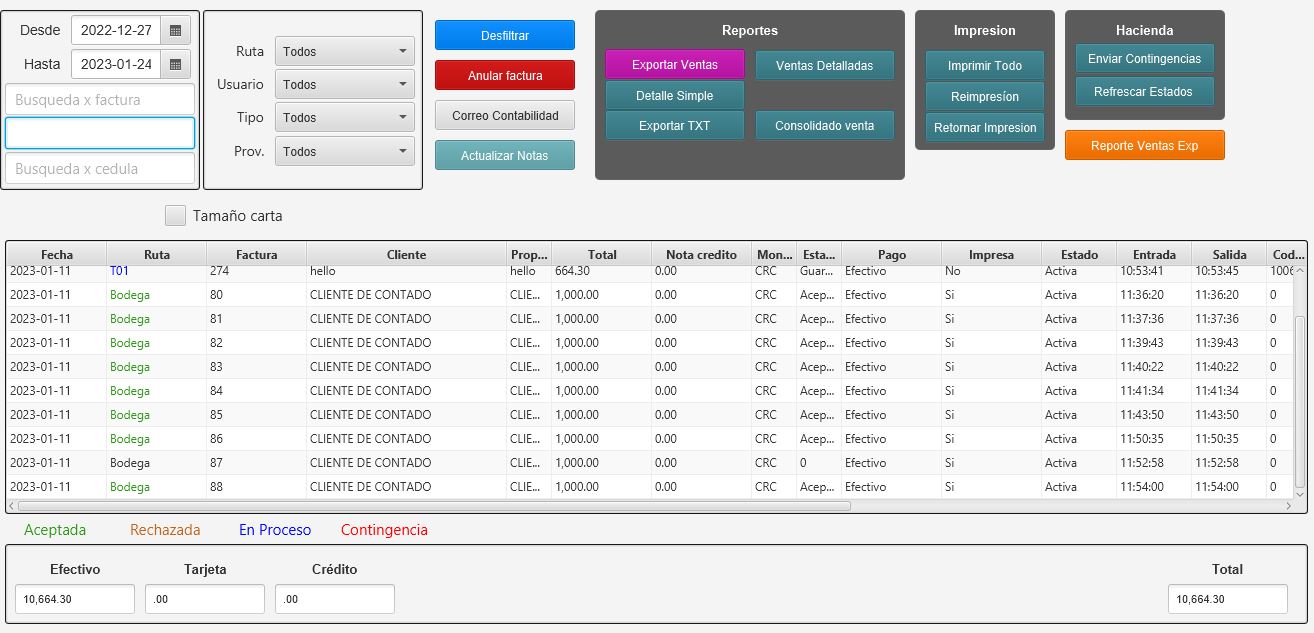Image resolution: width=1314 pixels, height=633 pixels.
Task: Open the Prov. dropdown
Action: 344,152
